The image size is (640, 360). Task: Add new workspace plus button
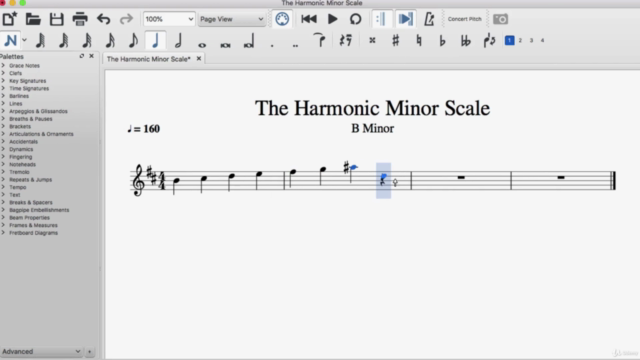pos(89,351)
